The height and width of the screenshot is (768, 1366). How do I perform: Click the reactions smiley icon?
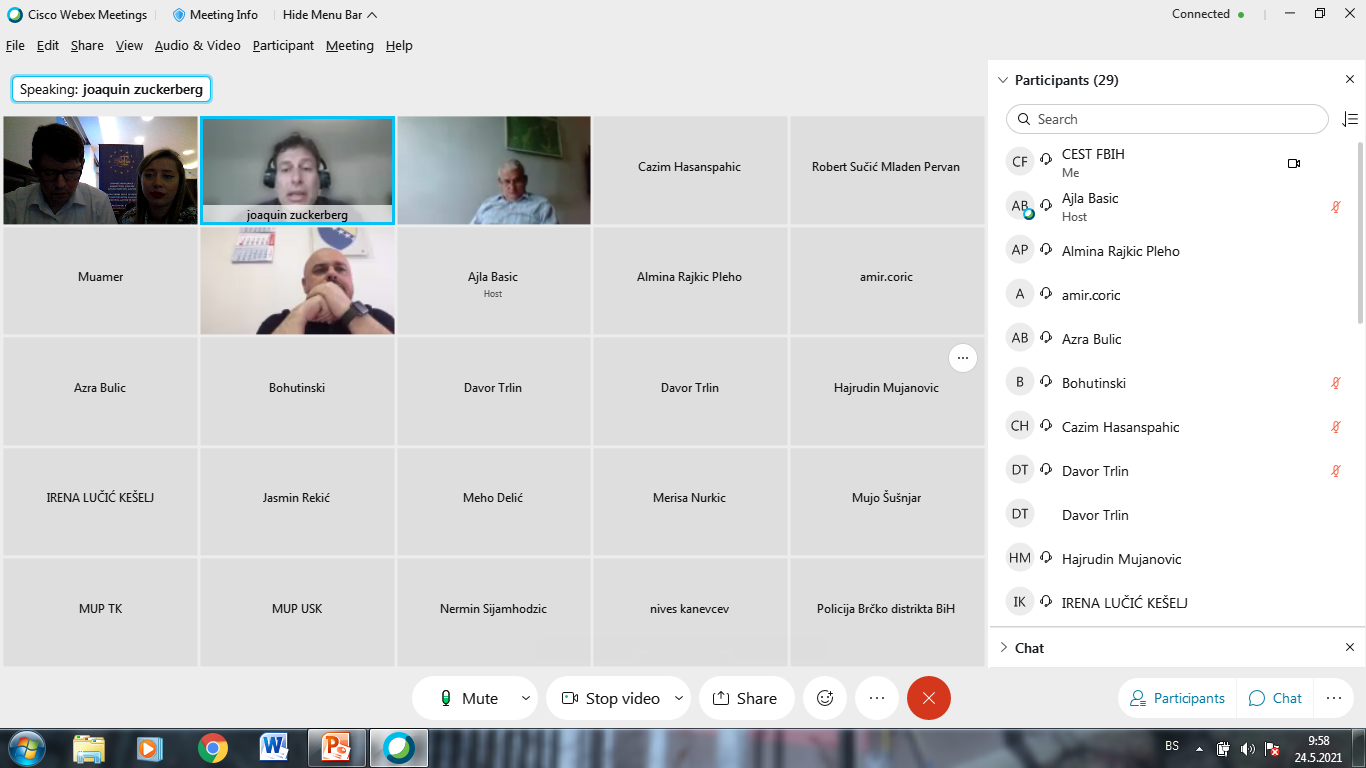[825, 698]
